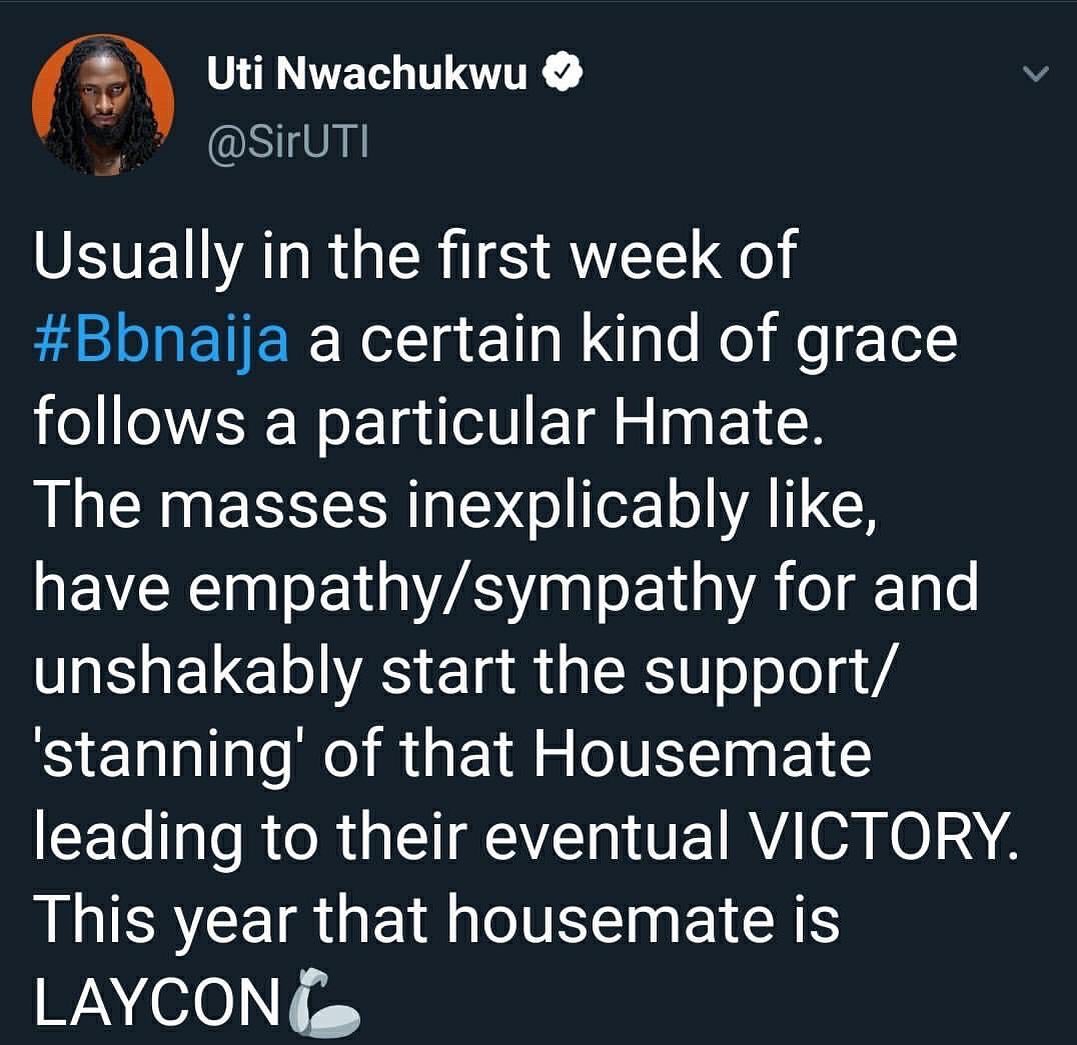Click the first word Usually
Viewport: 1077px width, 1045px height.
click(138, 258)
